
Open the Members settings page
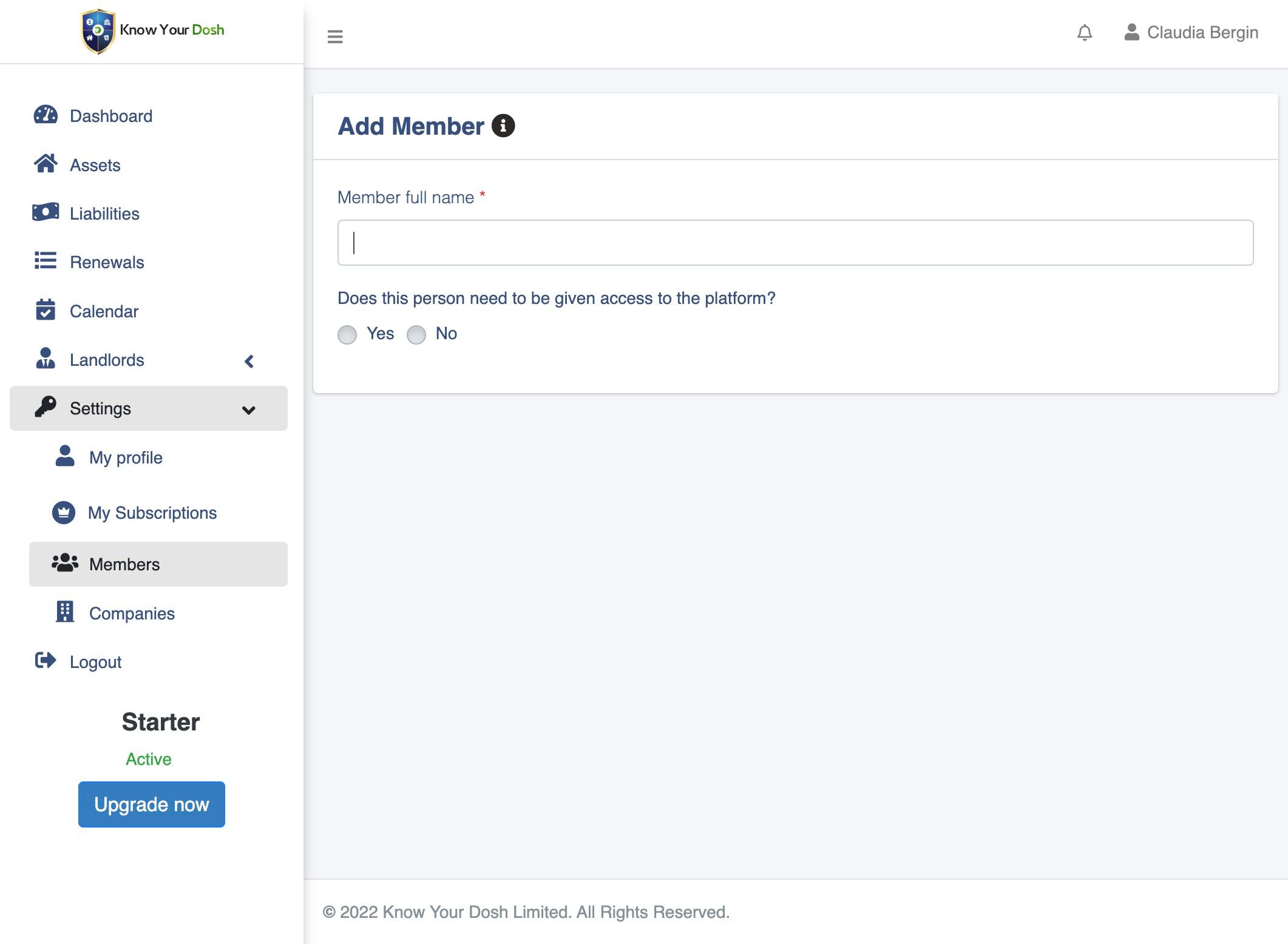124,564
